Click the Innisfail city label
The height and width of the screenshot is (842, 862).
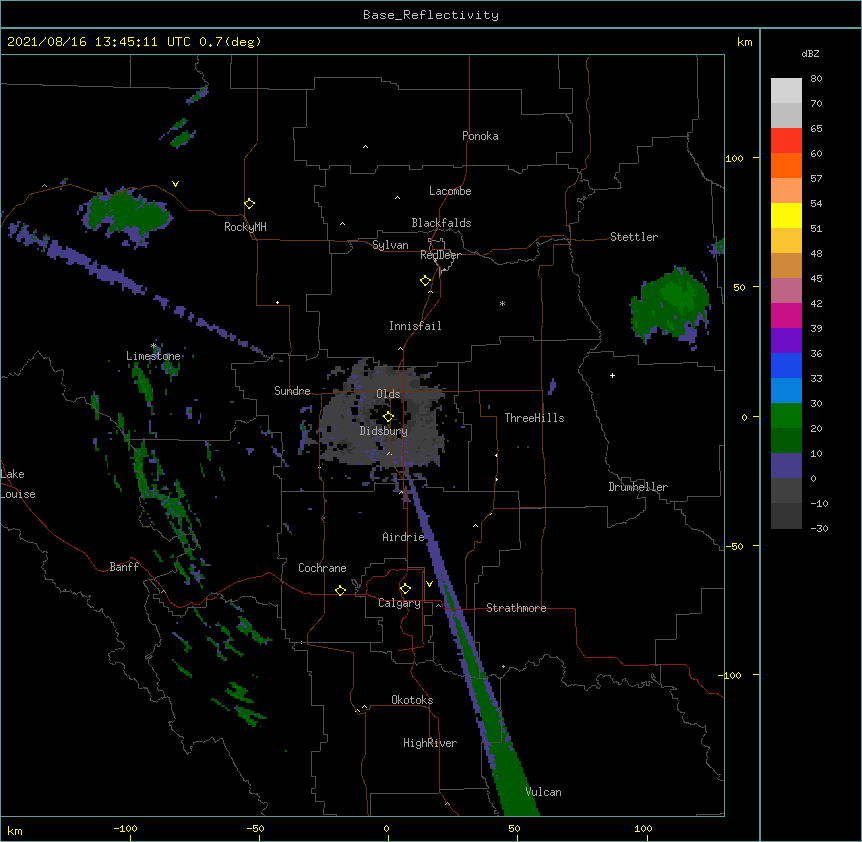[x=415, y=326]
